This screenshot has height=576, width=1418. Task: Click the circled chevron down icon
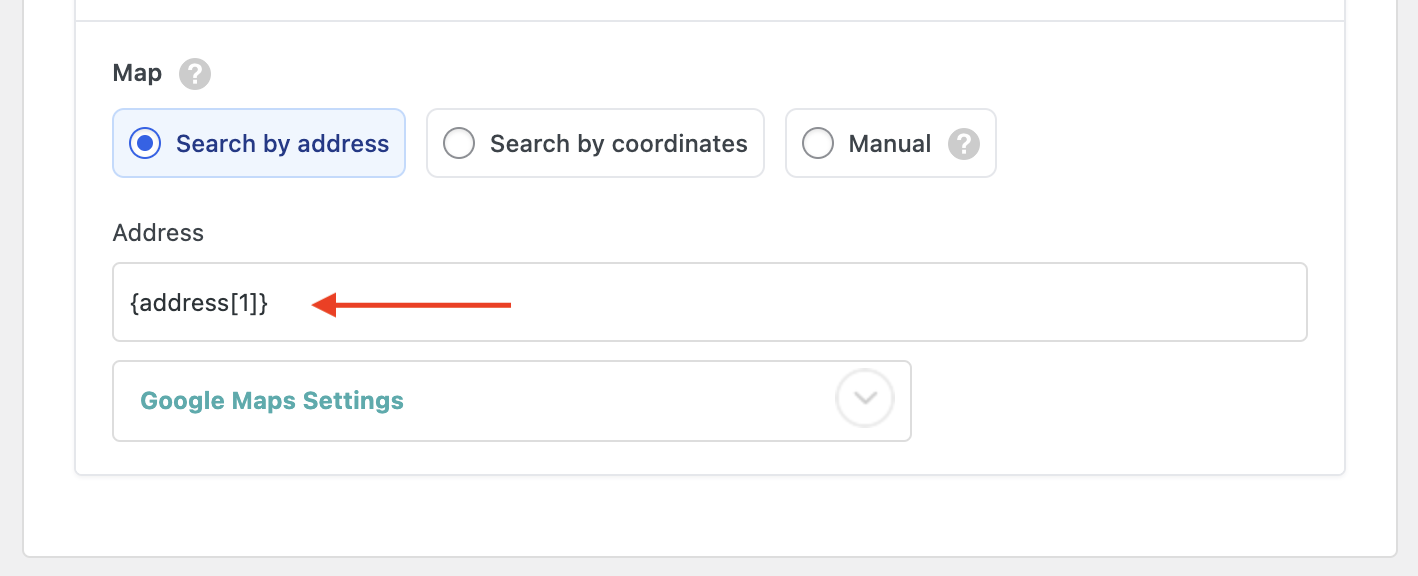coord(865,400)
